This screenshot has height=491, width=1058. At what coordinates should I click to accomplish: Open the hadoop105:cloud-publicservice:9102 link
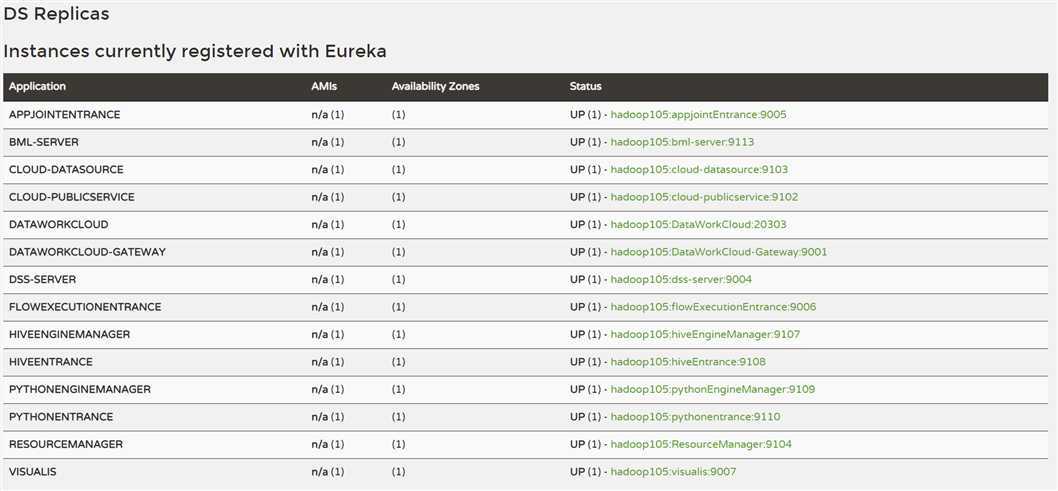(x=704, y=197)
